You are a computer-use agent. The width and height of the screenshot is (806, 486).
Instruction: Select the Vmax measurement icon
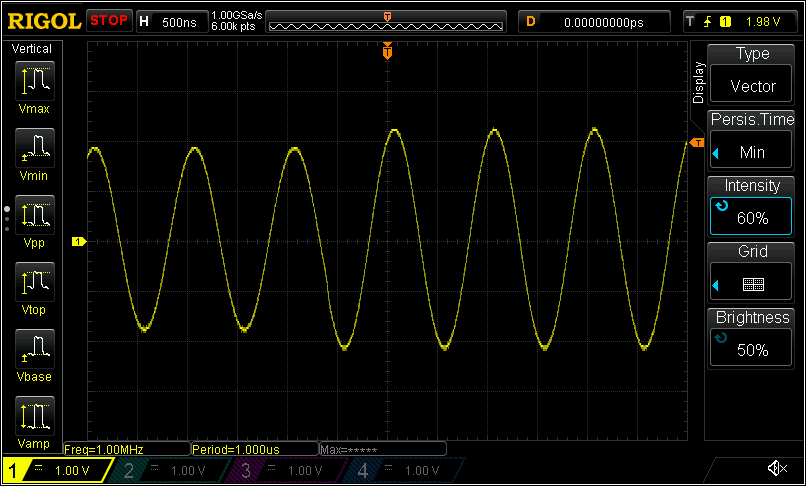pyautogui.click(x=35, y=86)
